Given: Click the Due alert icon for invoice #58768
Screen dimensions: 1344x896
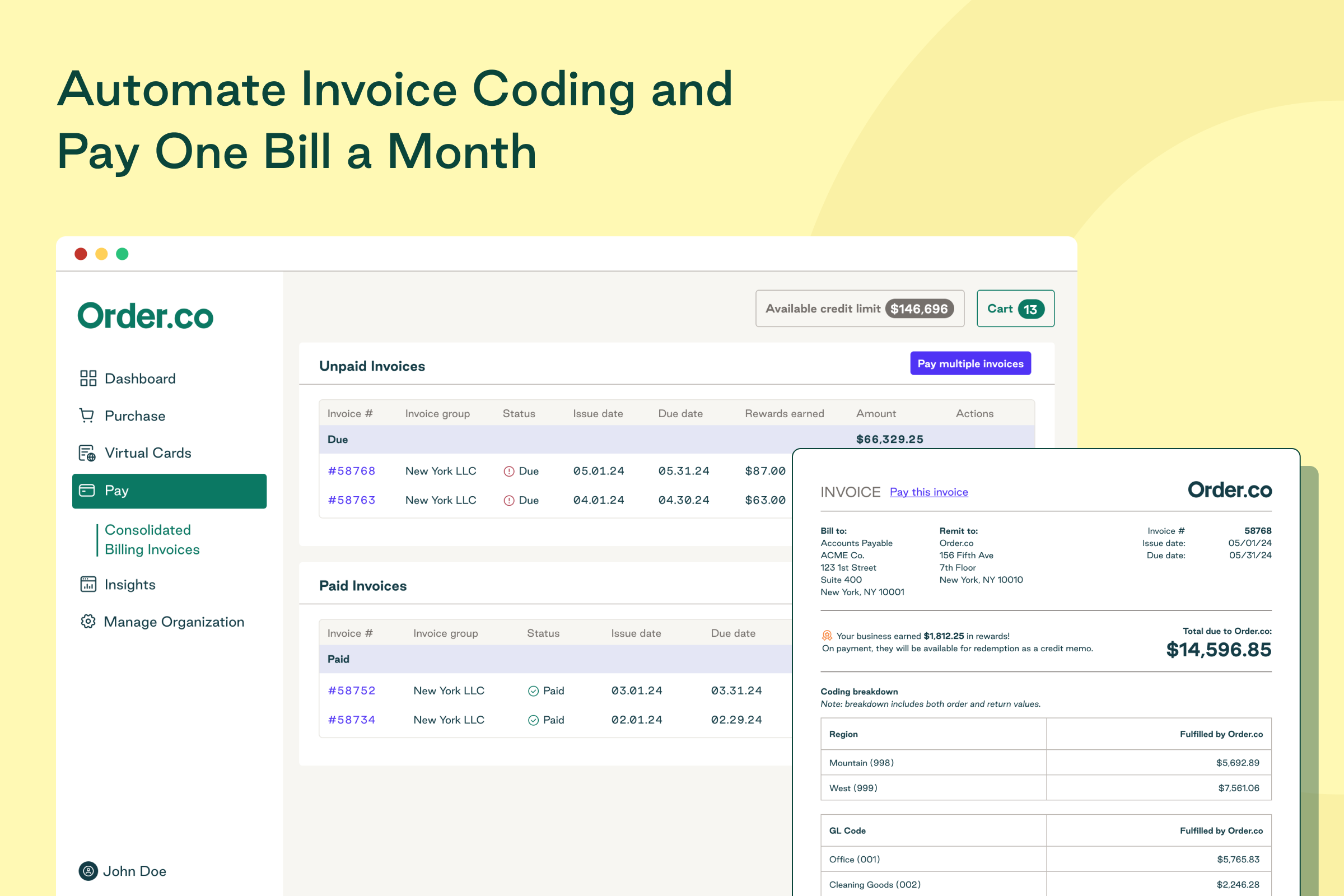Looking at the screenshot, I should (x=508, y=472).
